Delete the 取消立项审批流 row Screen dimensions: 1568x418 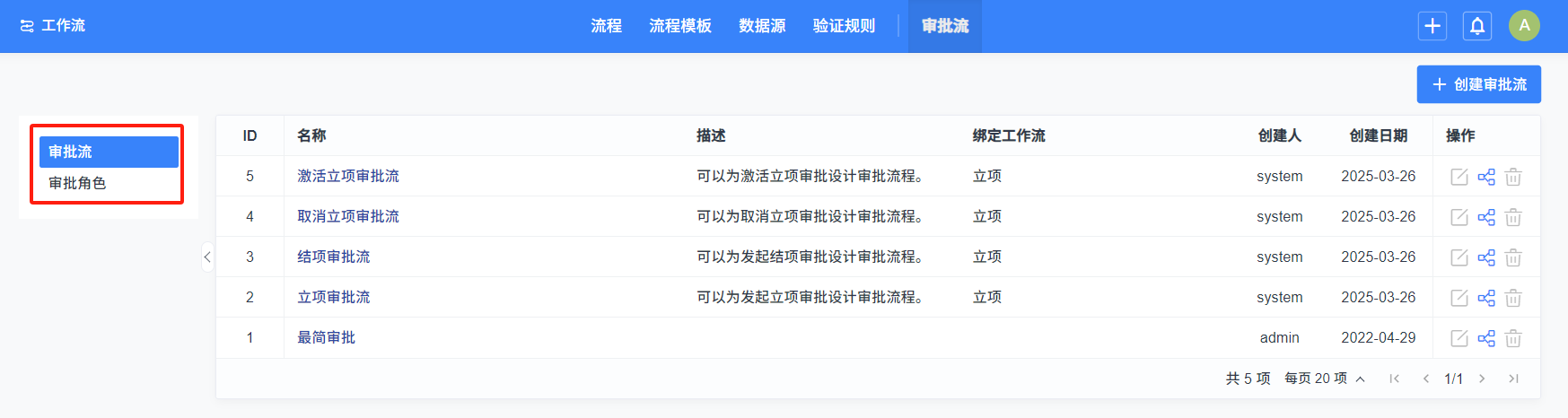pyautogui.click(x=1513, y=217)
